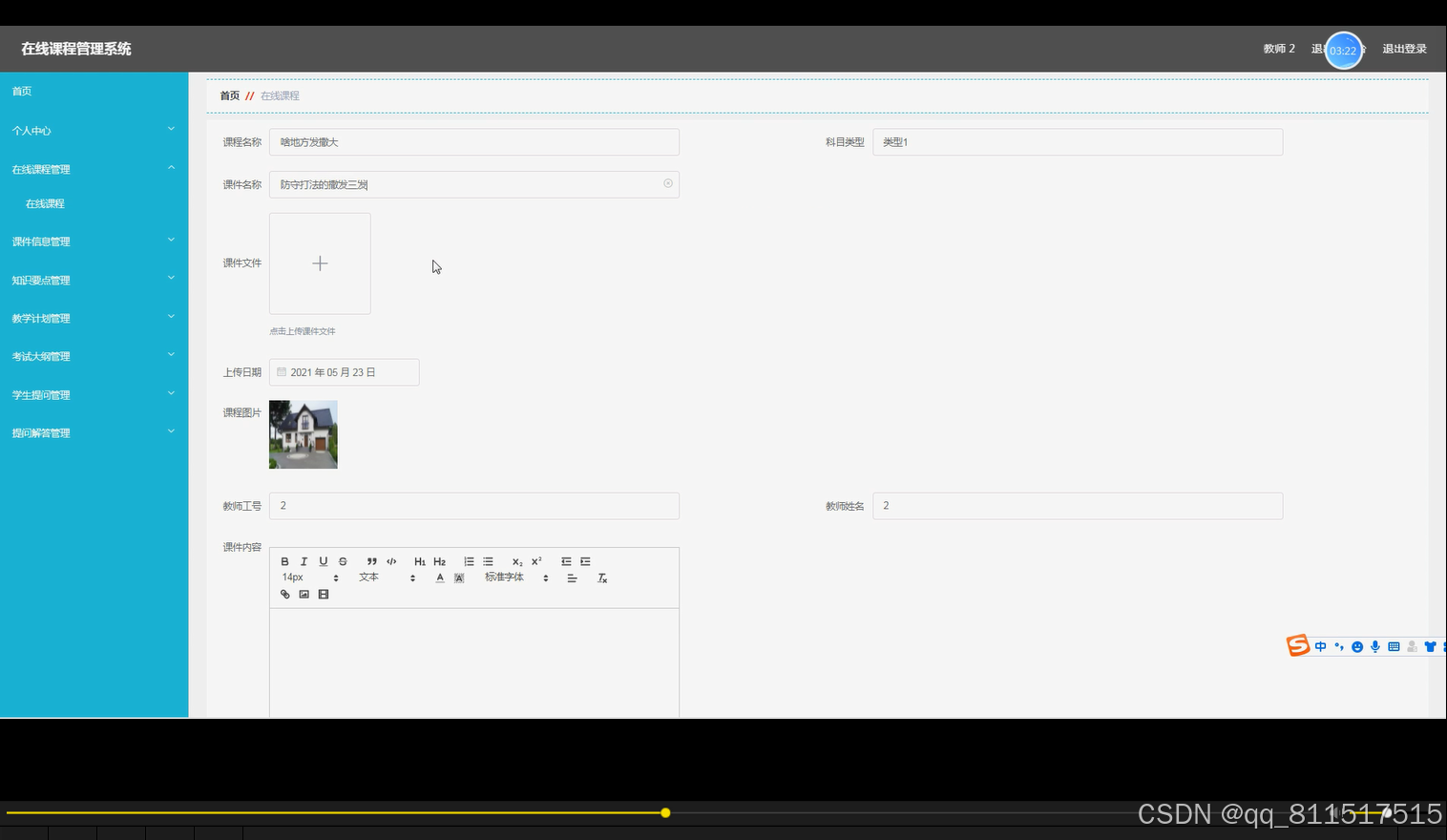Open the text alignment options
Image resolution: width=1447 pixels, height=840 pixels.
coord(573,577)
